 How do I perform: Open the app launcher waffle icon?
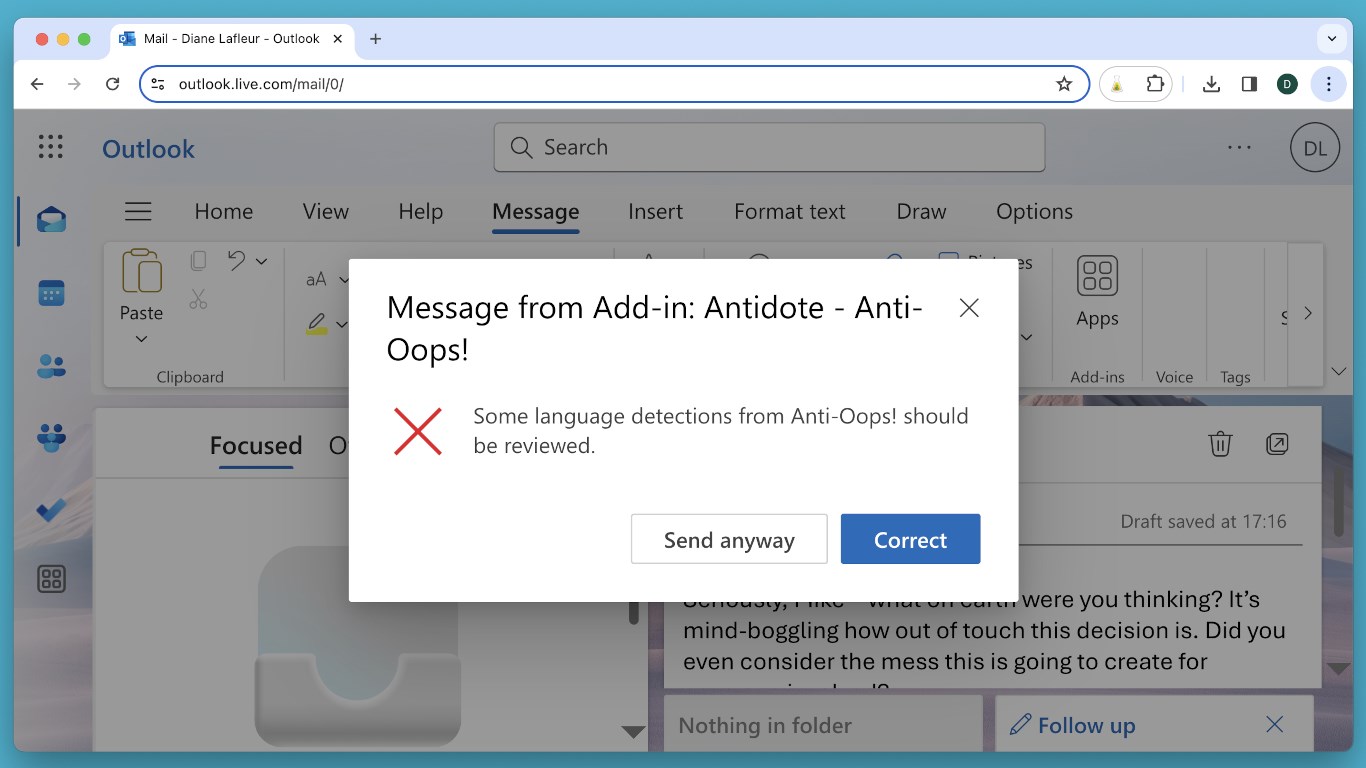click(x=51, y=147)
